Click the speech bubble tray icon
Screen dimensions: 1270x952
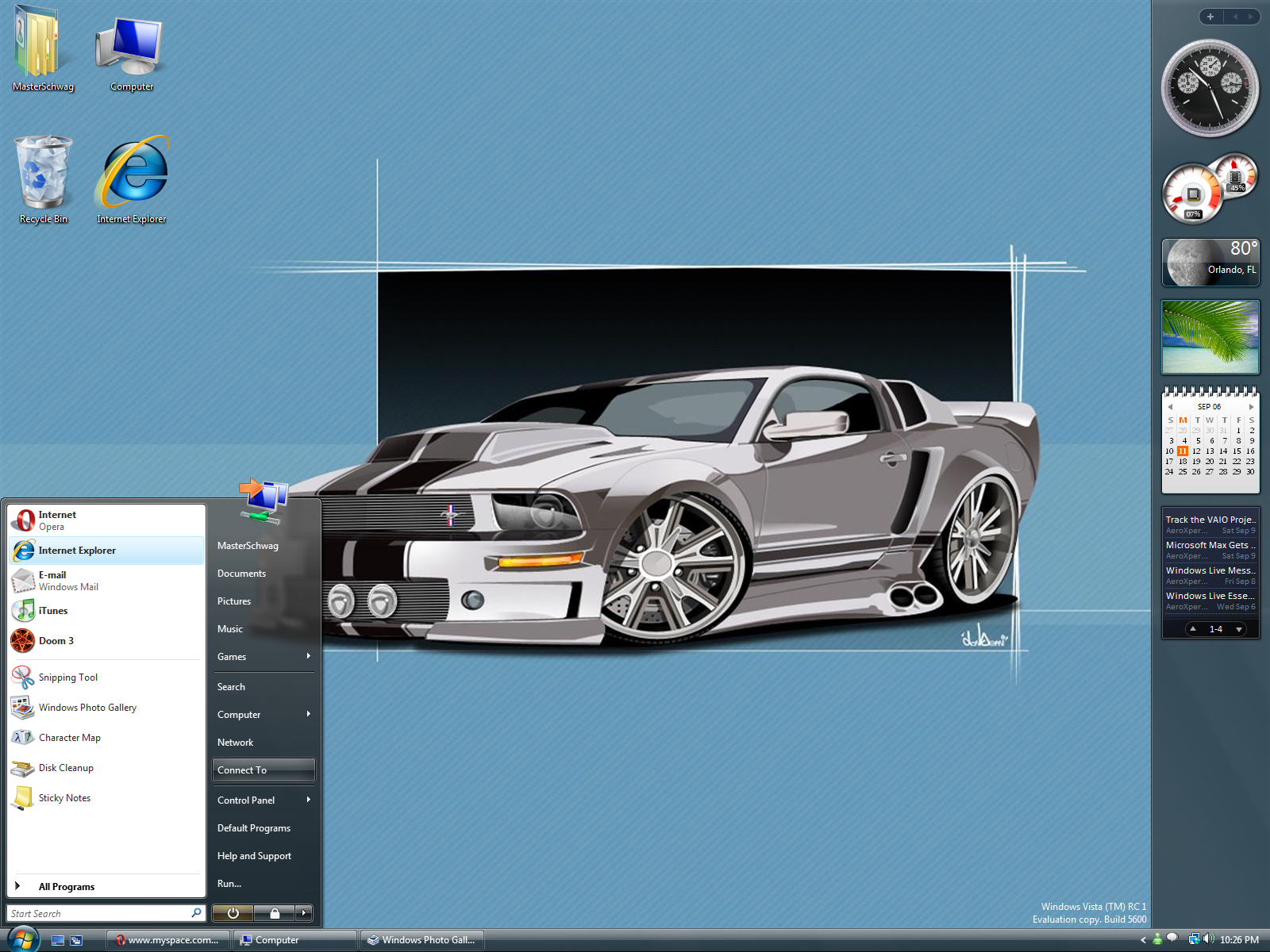pyautogui.click(x=1172, y=939)
